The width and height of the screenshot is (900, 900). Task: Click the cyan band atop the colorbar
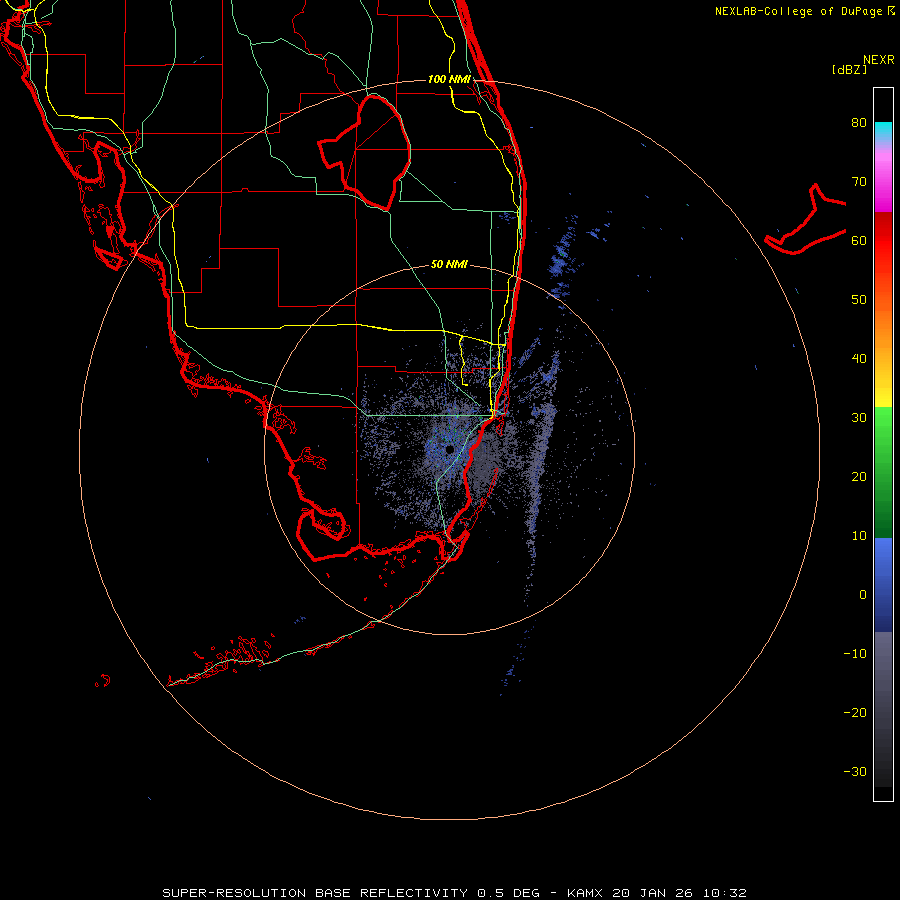click(x=883, y=130)
